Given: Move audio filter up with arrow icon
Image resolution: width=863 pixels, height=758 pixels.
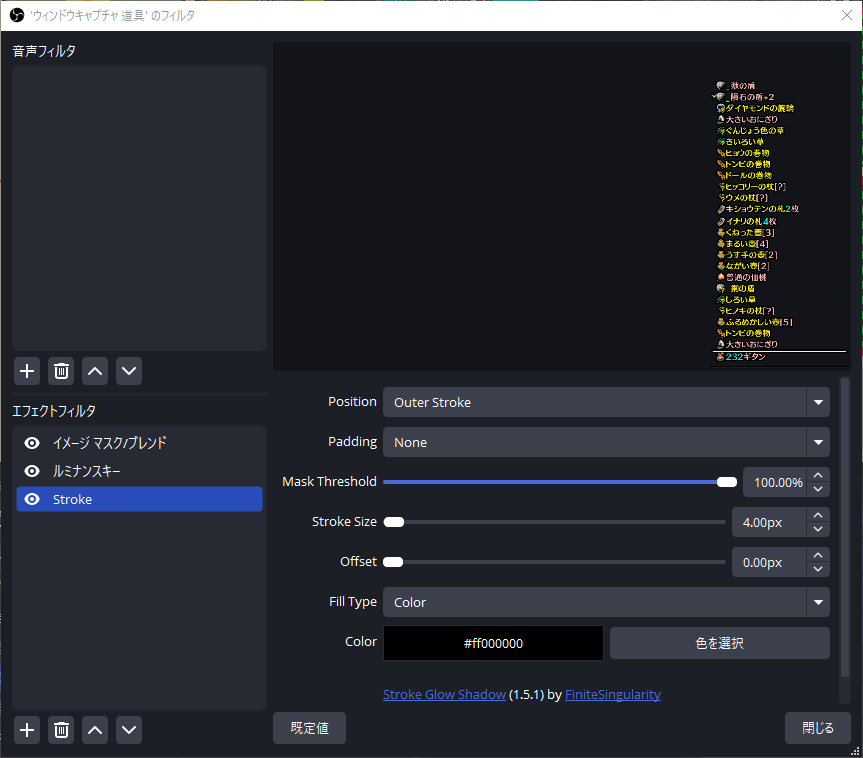Looking at the screenshot, I should (x=95, y=371).
